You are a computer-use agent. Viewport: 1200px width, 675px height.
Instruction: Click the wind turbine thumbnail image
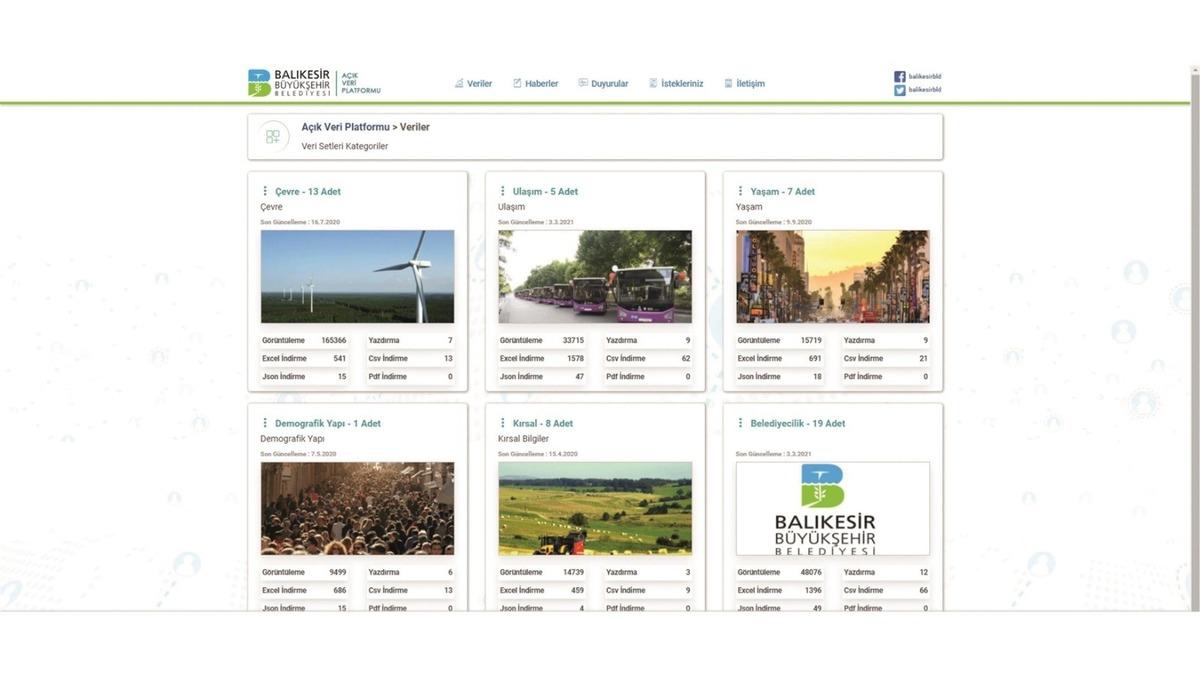point(357,276)
